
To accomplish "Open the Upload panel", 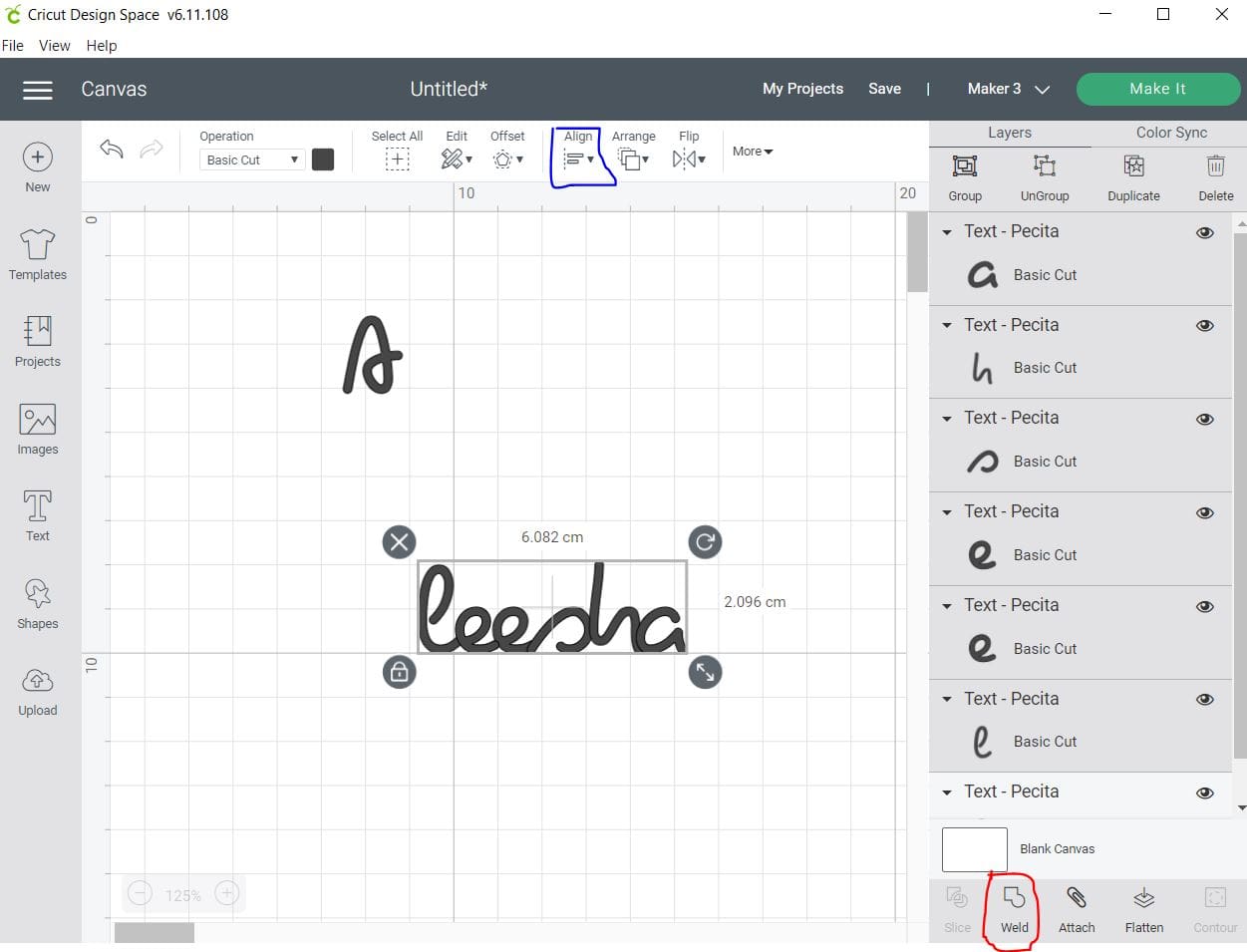I will tap(38, 690).
